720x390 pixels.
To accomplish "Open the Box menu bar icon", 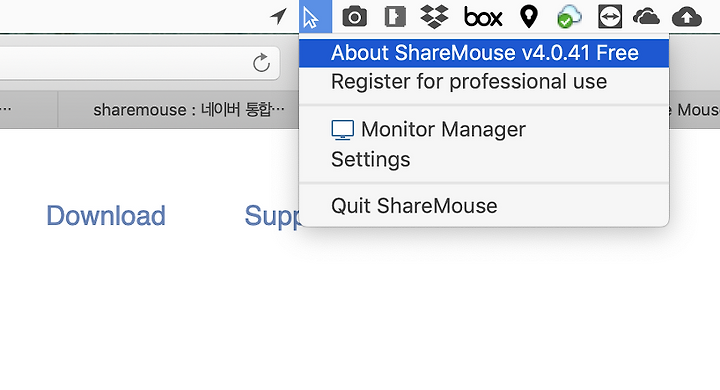I will (x=483, y=17).
